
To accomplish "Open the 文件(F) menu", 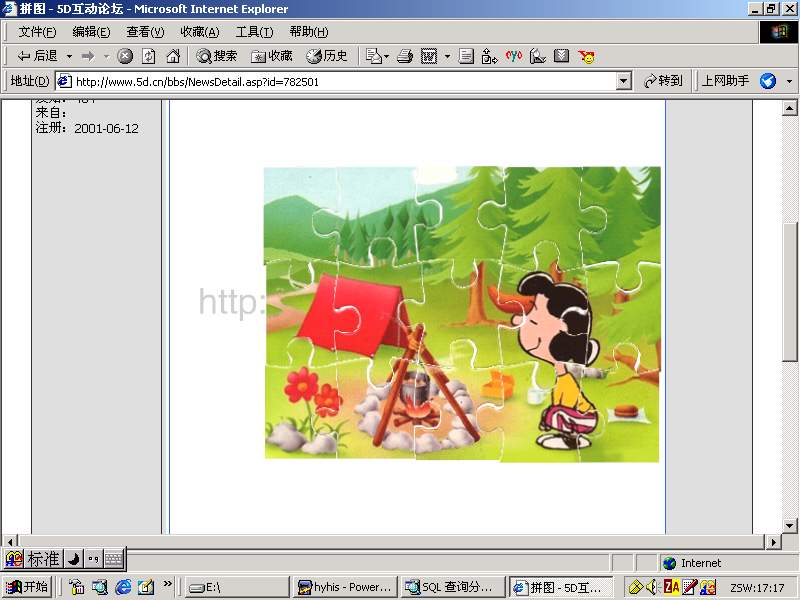I will 37,32.
